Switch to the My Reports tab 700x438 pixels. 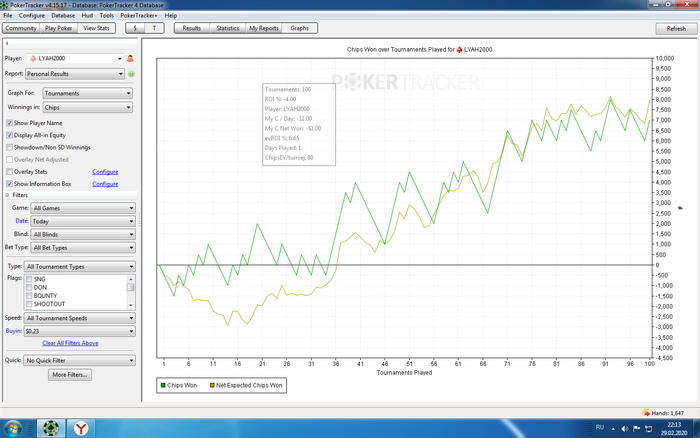point(264,28)
